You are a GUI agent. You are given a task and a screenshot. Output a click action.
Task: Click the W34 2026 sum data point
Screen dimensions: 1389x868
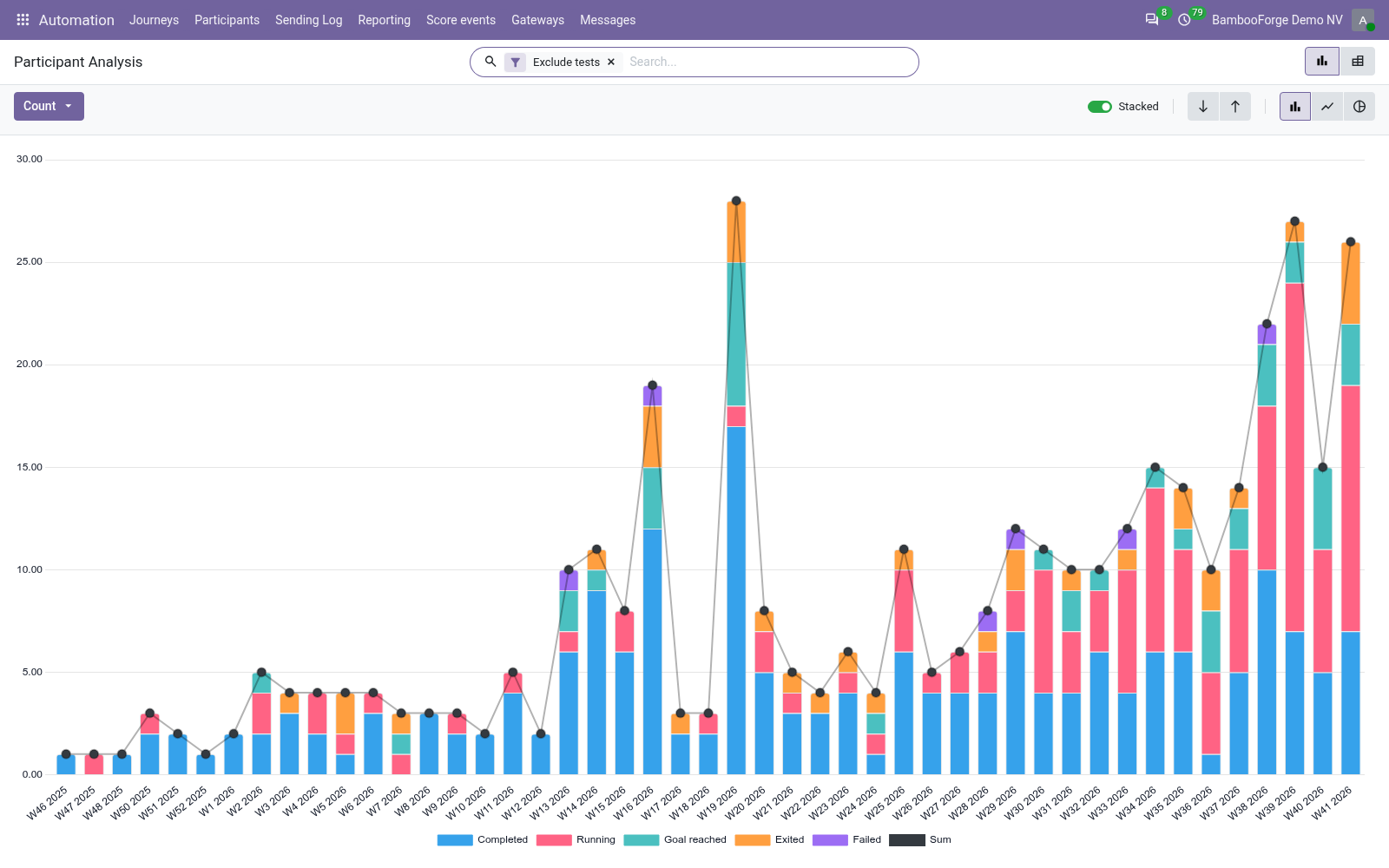tap(1155, 468)
